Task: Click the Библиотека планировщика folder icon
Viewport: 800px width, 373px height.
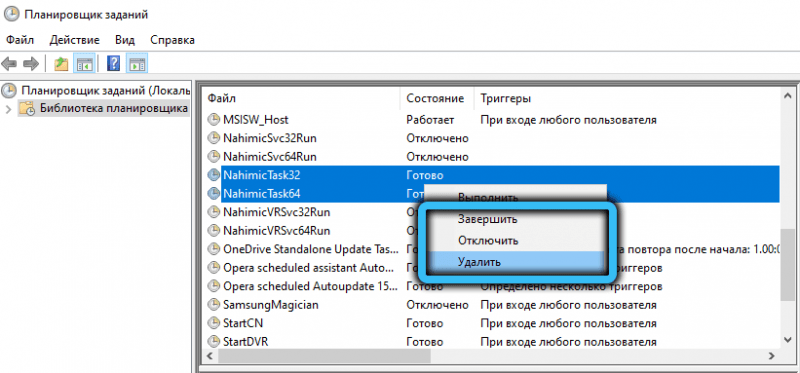Action: point(27,108)
